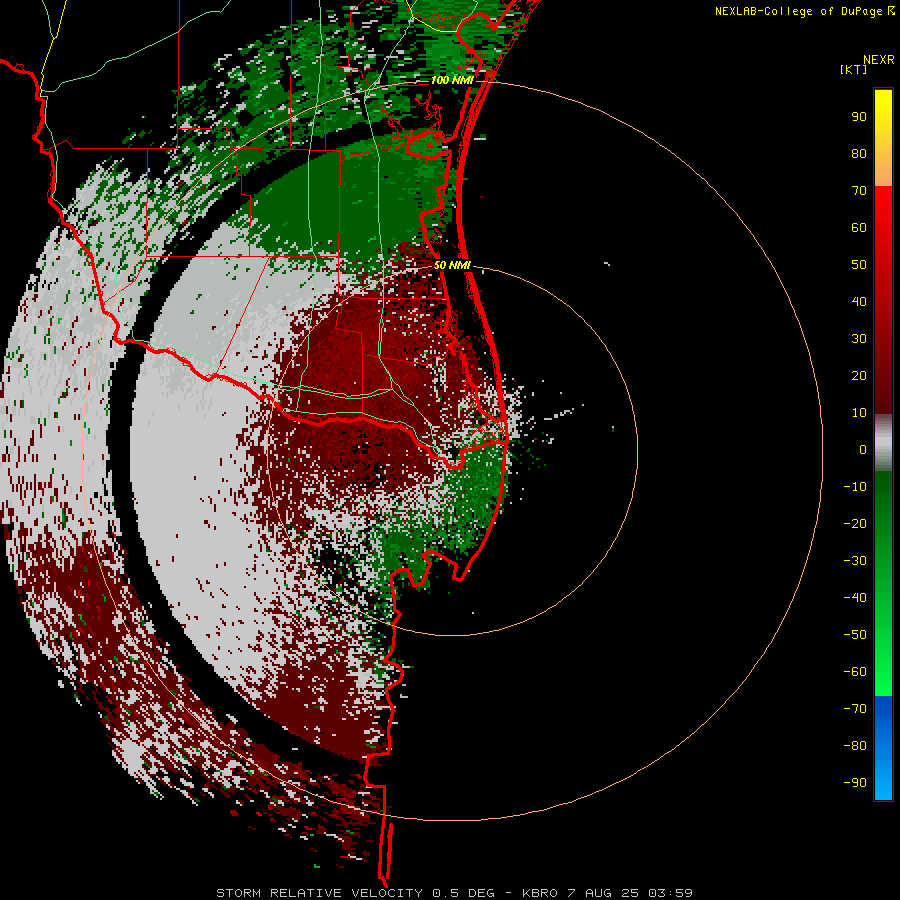Click the 80 value on the velocity scale

pyautogui.click(x=859, y=153)
